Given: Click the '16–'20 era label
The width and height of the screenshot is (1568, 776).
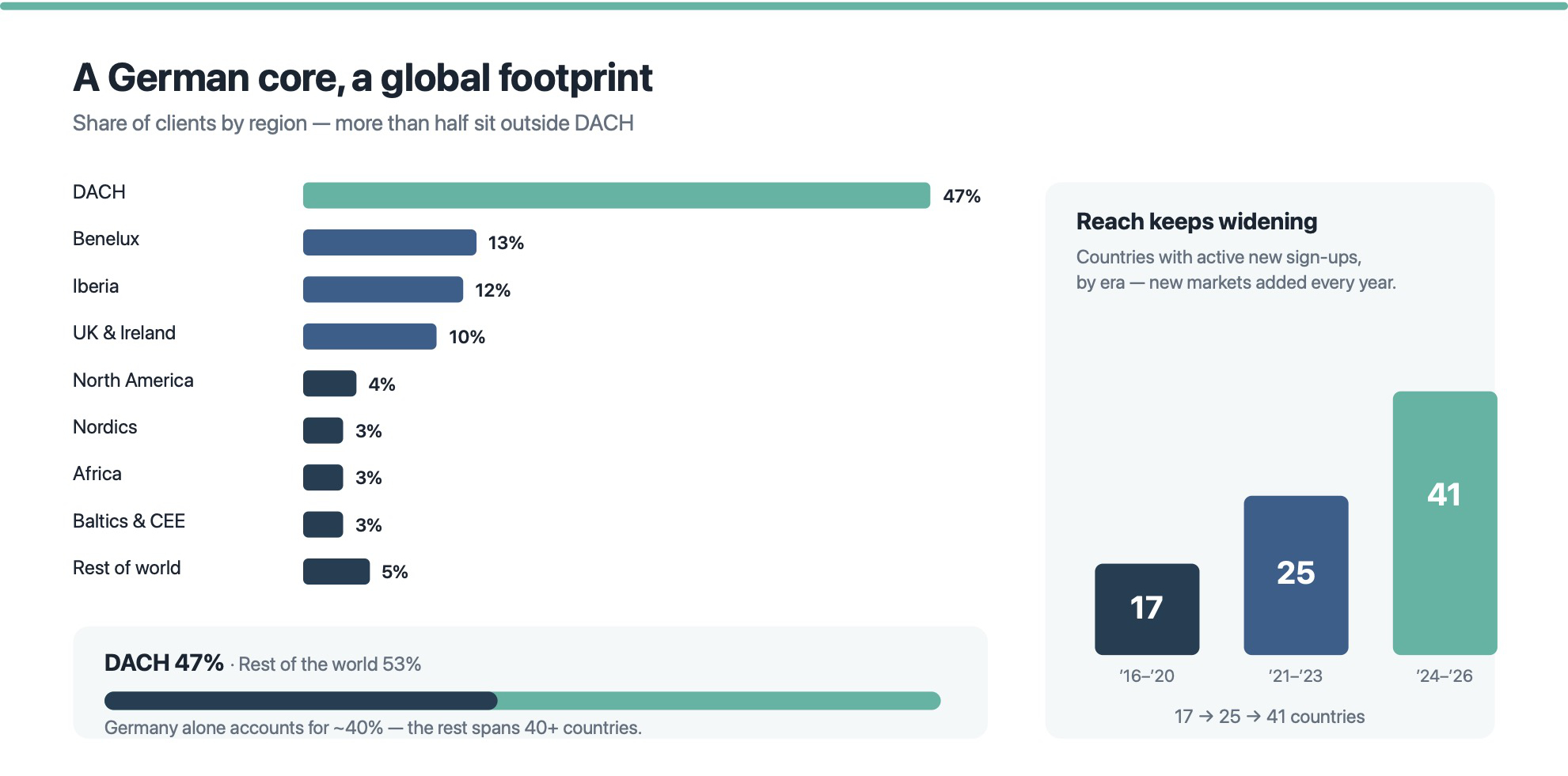Looking at the screenshot, I should tap(1147, 676).
